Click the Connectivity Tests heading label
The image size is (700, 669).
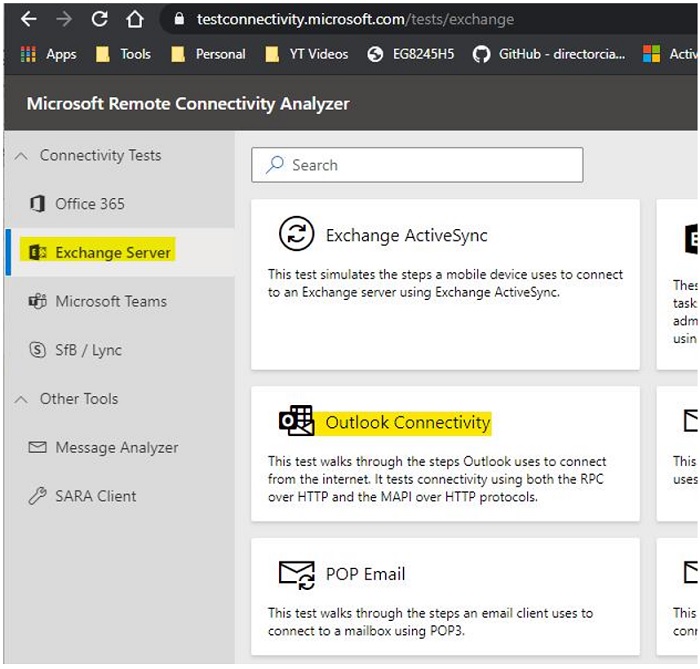[100, 156]
